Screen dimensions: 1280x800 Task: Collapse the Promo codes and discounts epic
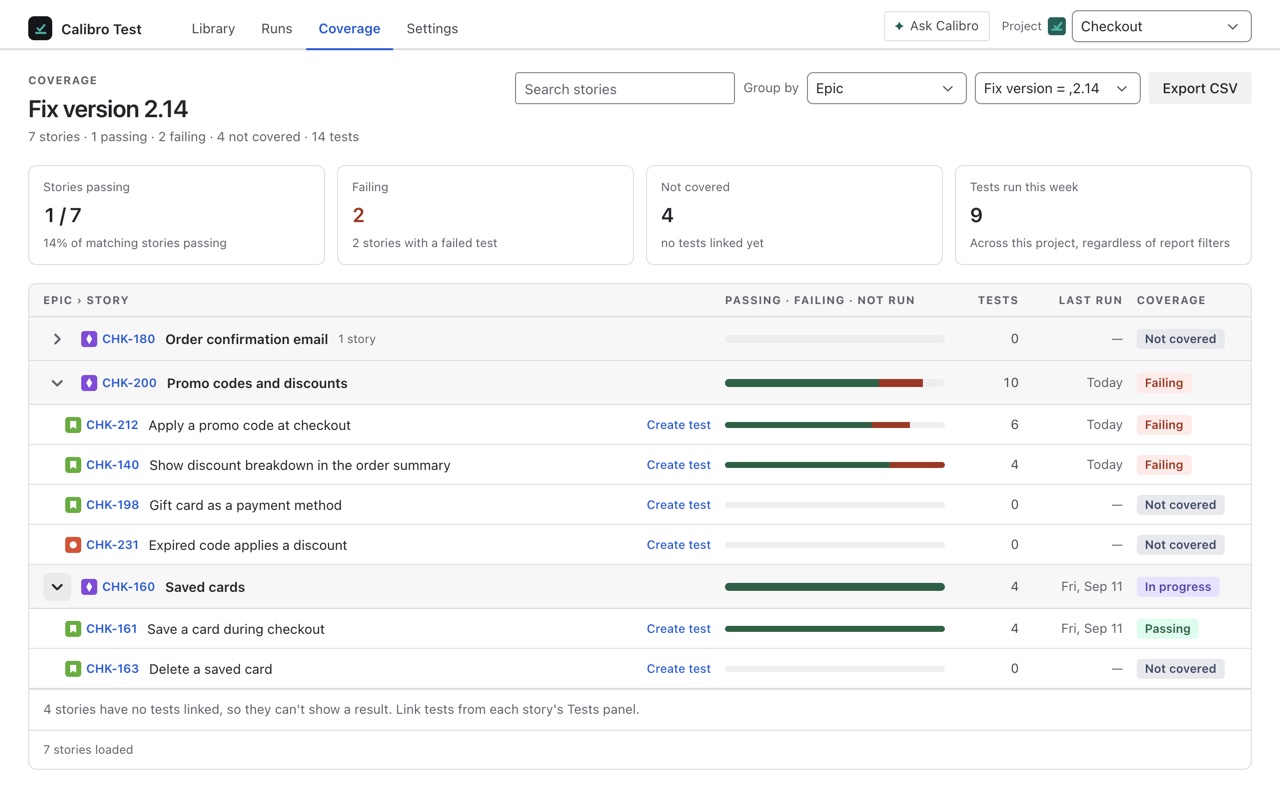click(57, 383)
